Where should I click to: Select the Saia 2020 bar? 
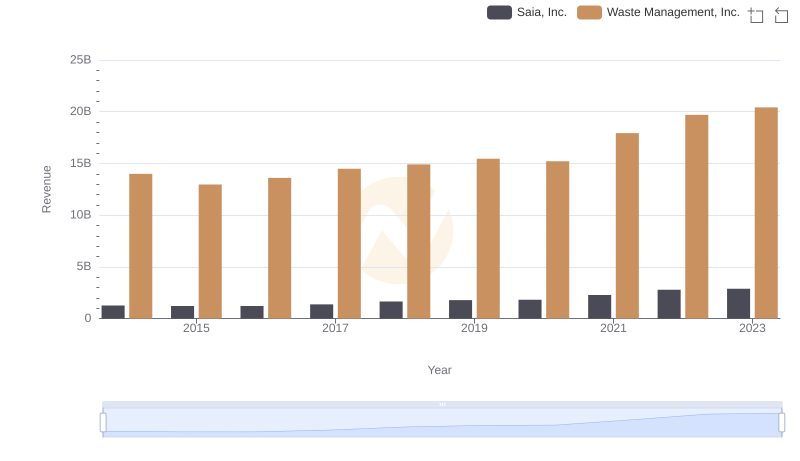point(530,309)
